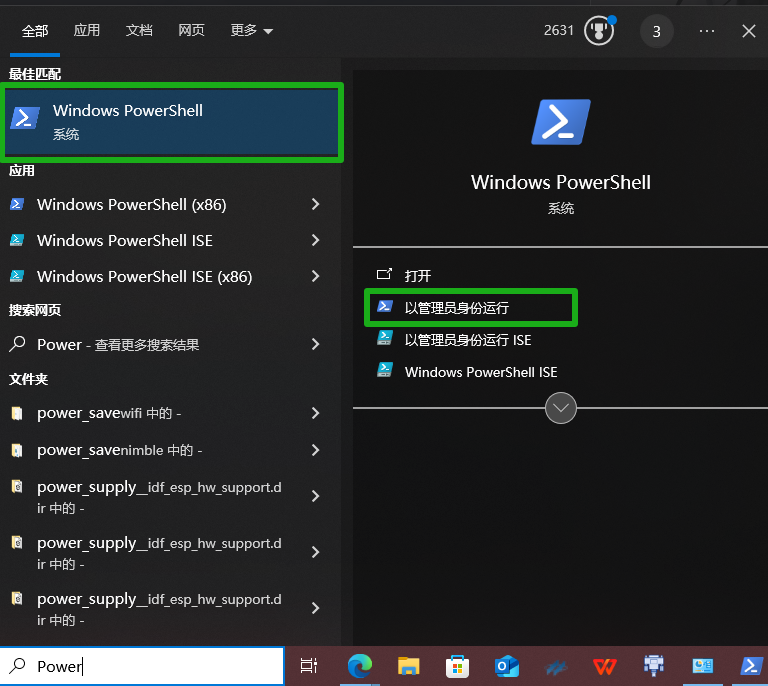Click the PowerShell icon in best match row
This screenshot has height=686, width=768.
point(25,118)
